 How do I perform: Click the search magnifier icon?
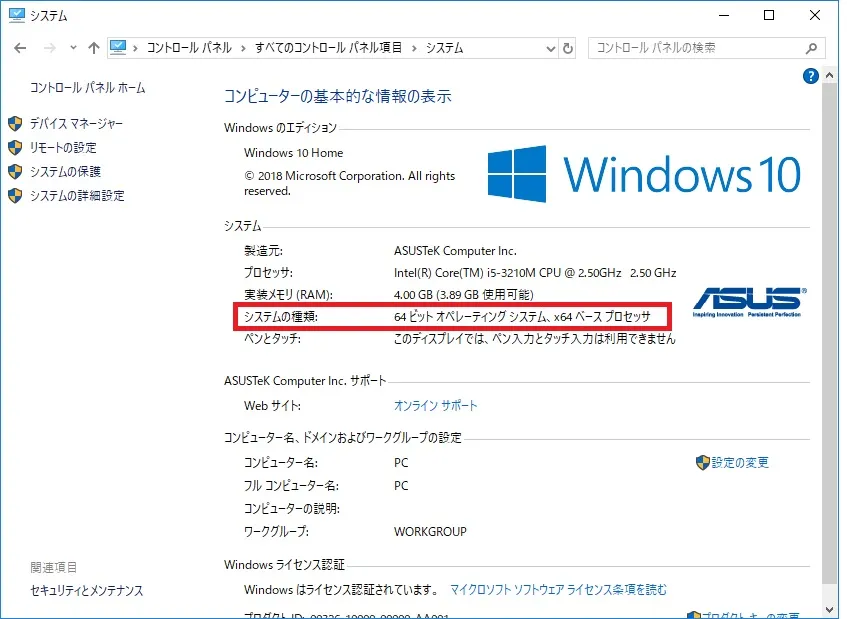(811, 49)
